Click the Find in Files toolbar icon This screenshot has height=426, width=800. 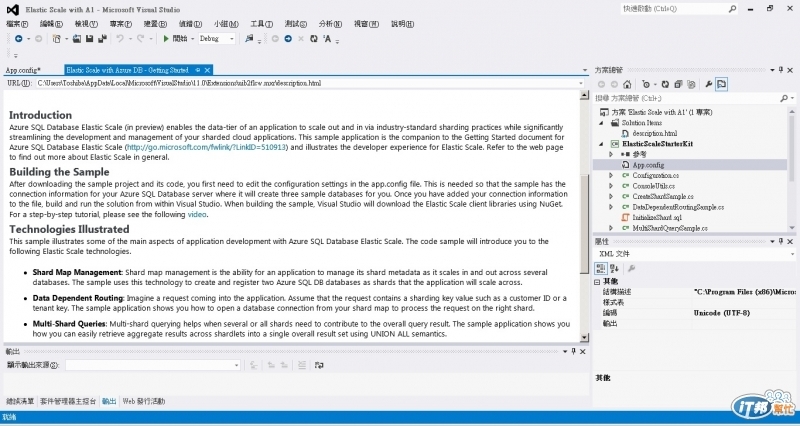click(x=249, y=39)
